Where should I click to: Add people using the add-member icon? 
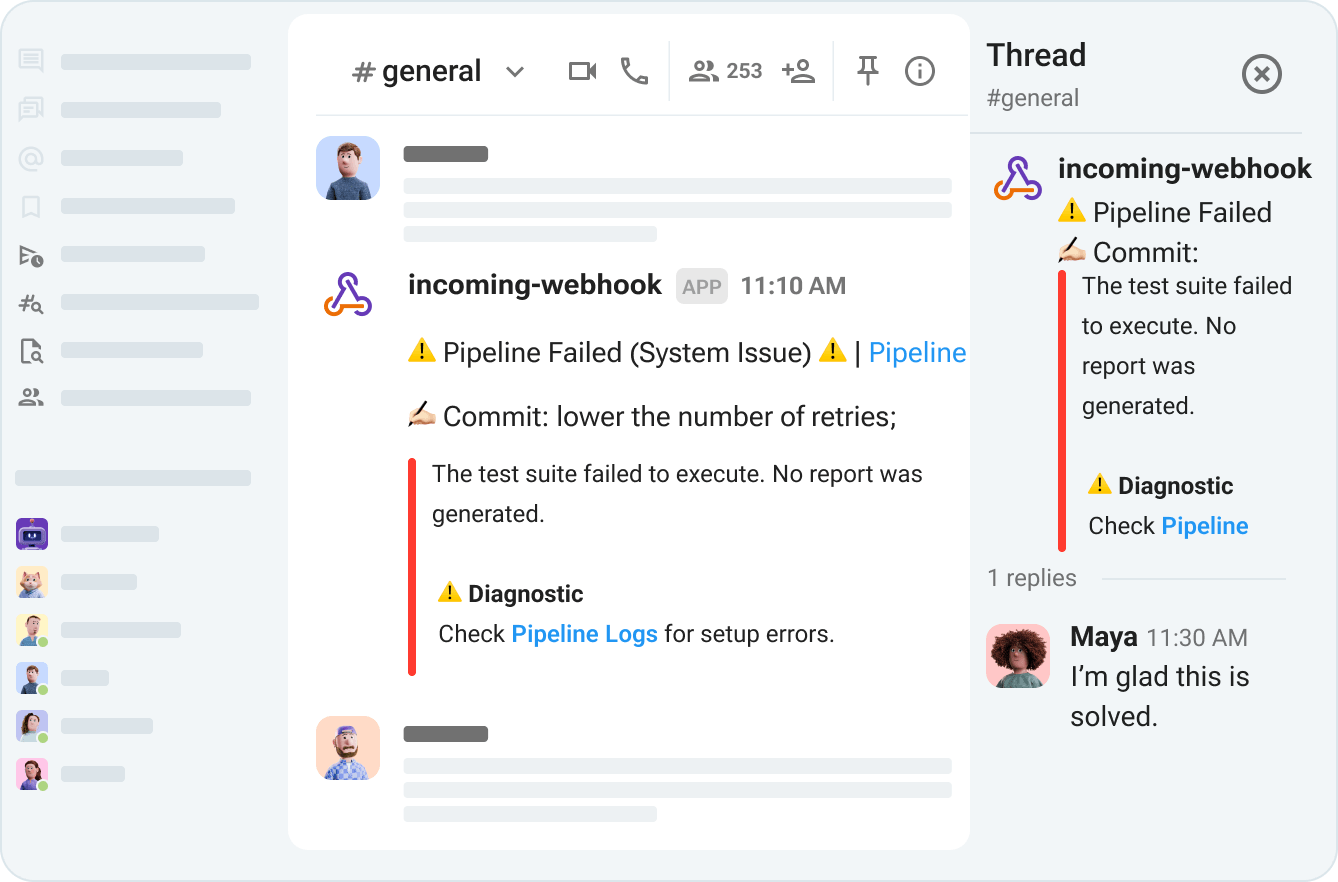point(799,70)
